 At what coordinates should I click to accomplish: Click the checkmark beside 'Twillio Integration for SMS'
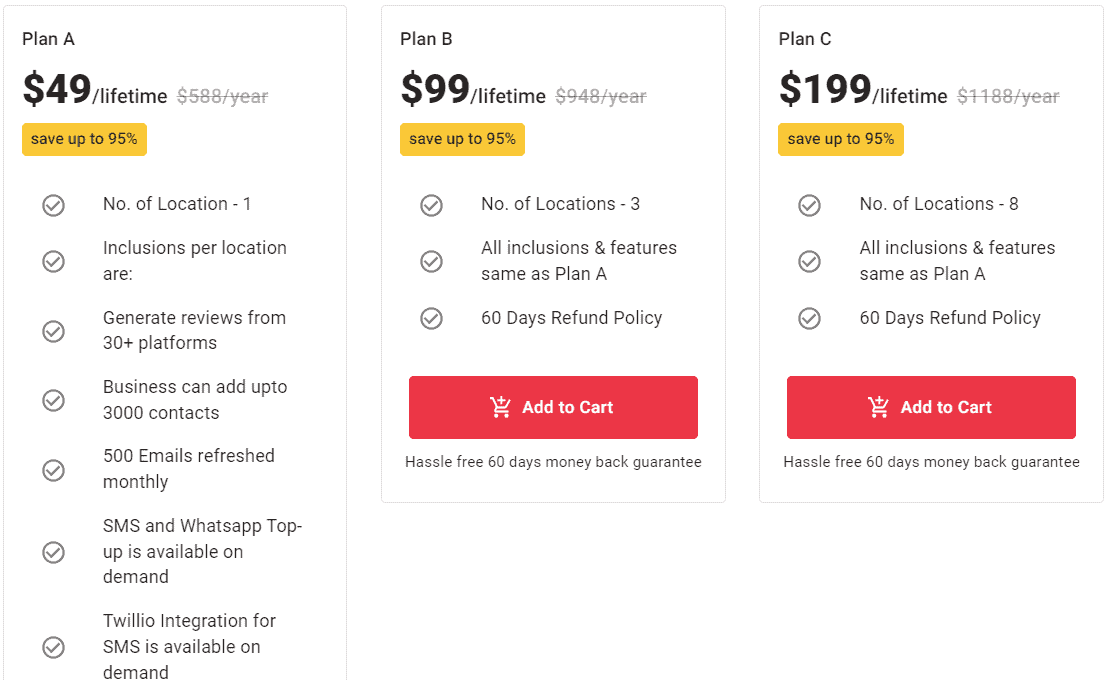pyautogui.click(x=53, y=646)
